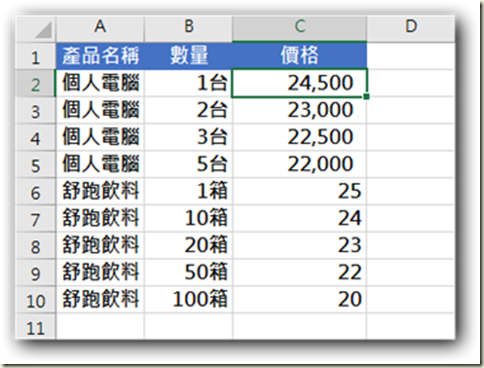This screenshot has width=484, height=368.
Task: Select price cell showing 20
Action: (x=299, y=300)
